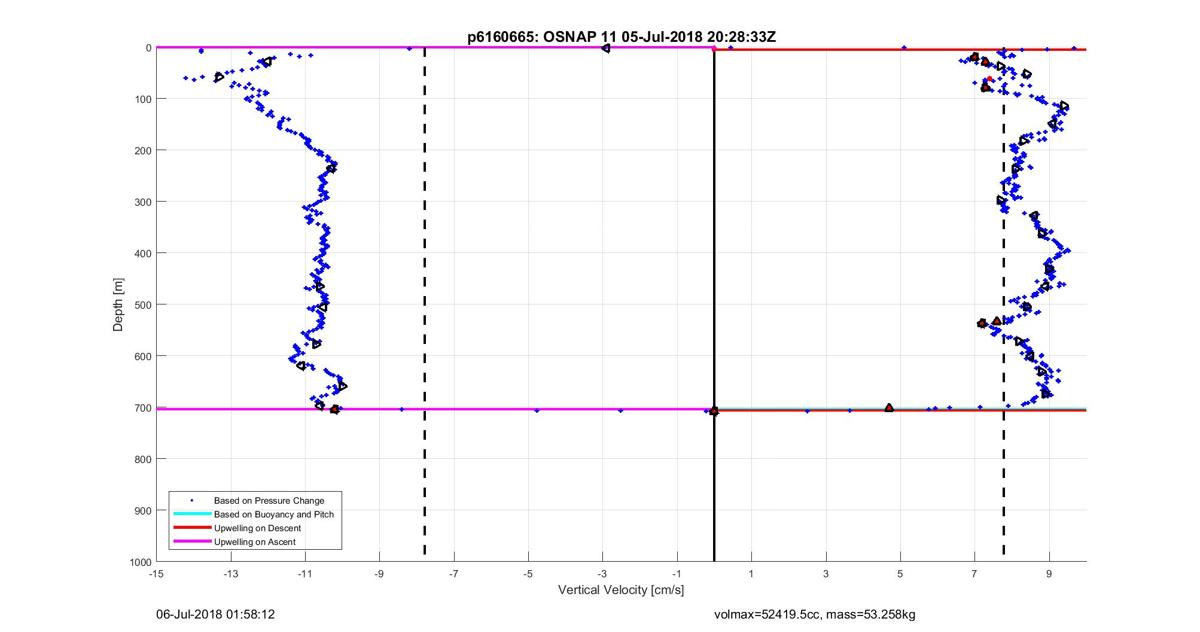Click the x-axis tick label -7
This screenshot has width=1200, height=632.
[x=454, y=574]
